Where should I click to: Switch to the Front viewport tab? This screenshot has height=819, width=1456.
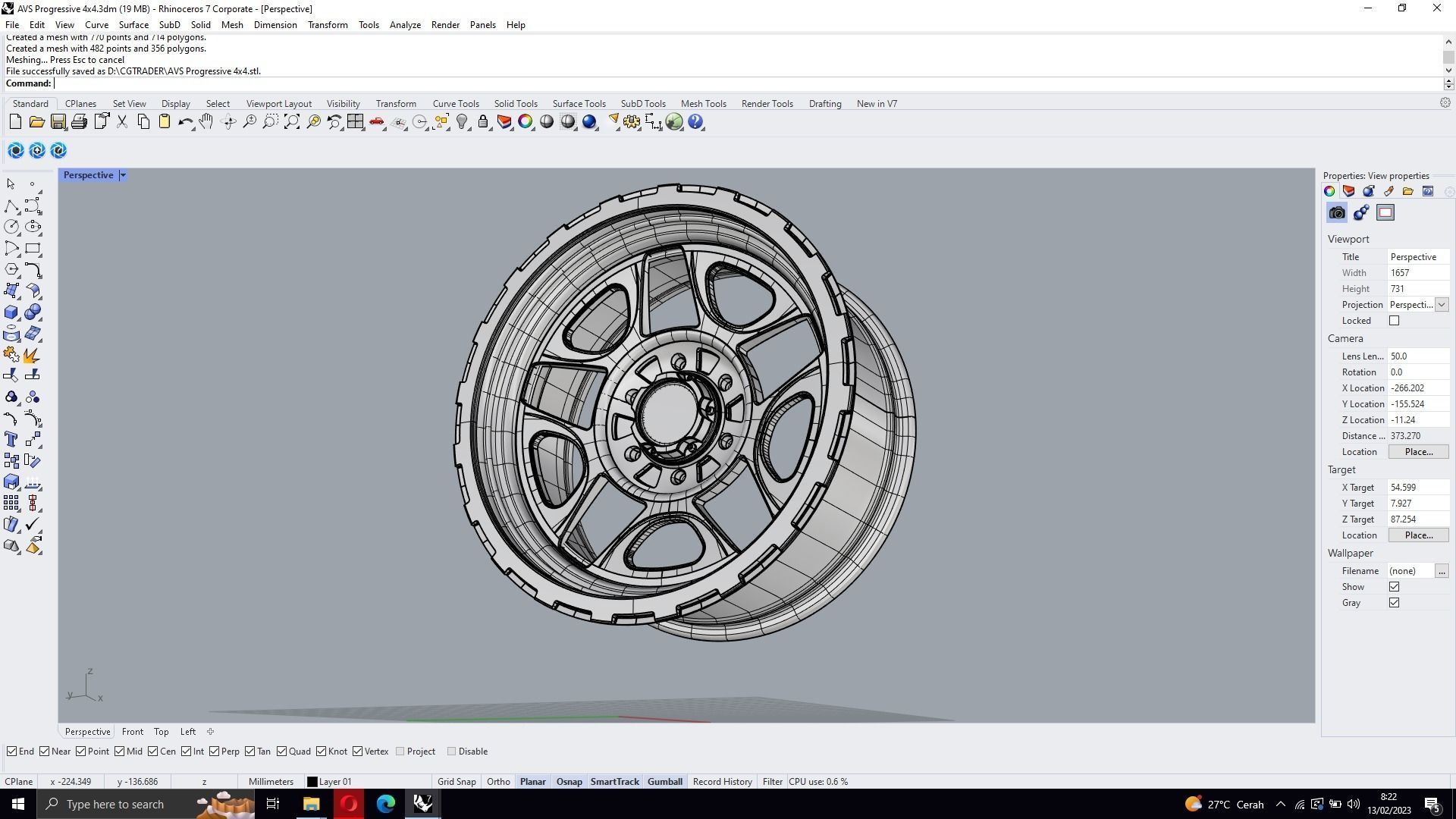click(132, 732)
